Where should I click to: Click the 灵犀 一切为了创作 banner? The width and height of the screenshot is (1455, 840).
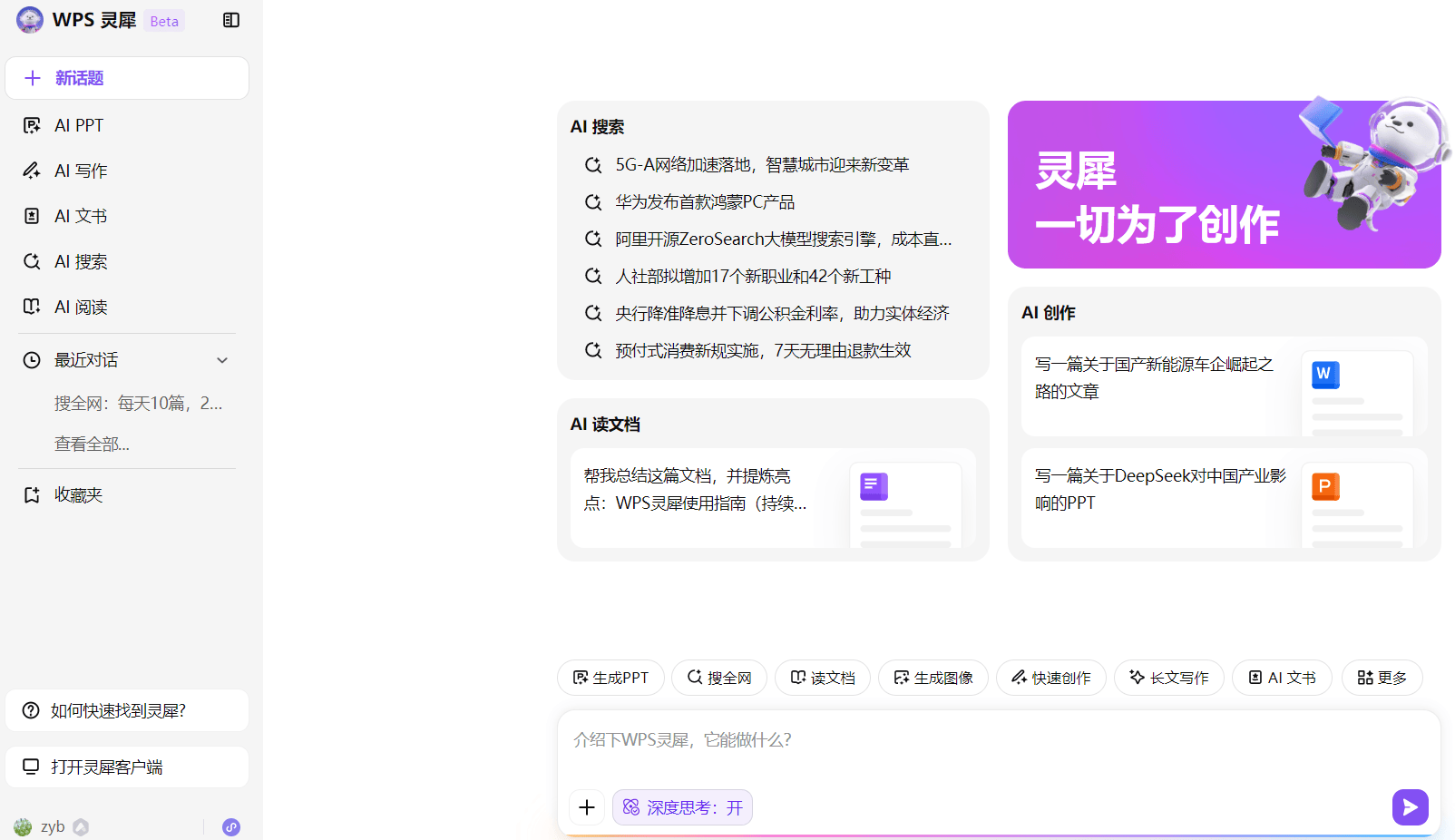click(1224, 185)
